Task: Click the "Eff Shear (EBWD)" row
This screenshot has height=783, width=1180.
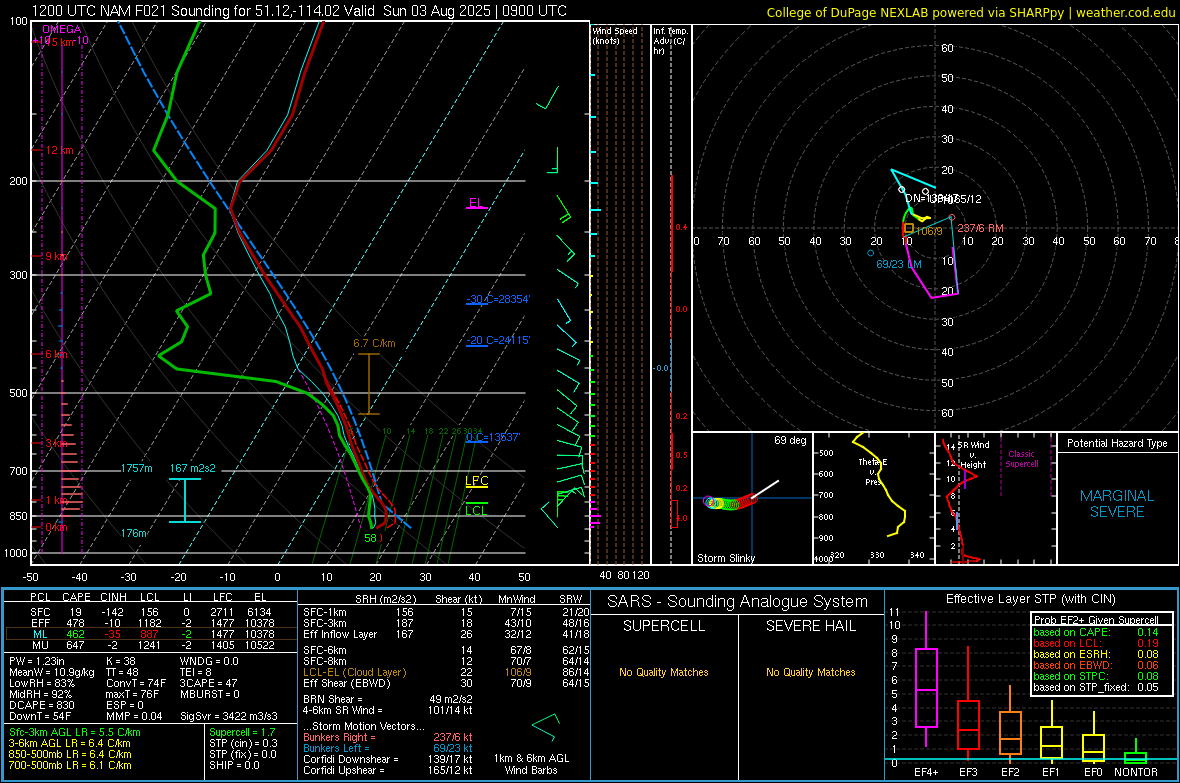Action: [446, 683]
